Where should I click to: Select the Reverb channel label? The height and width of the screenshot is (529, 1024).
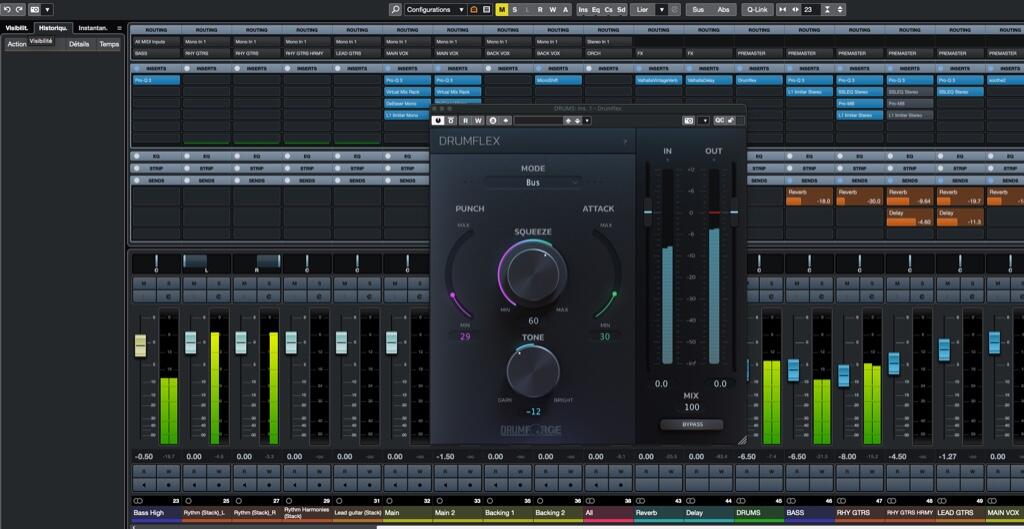click(658, 513)
